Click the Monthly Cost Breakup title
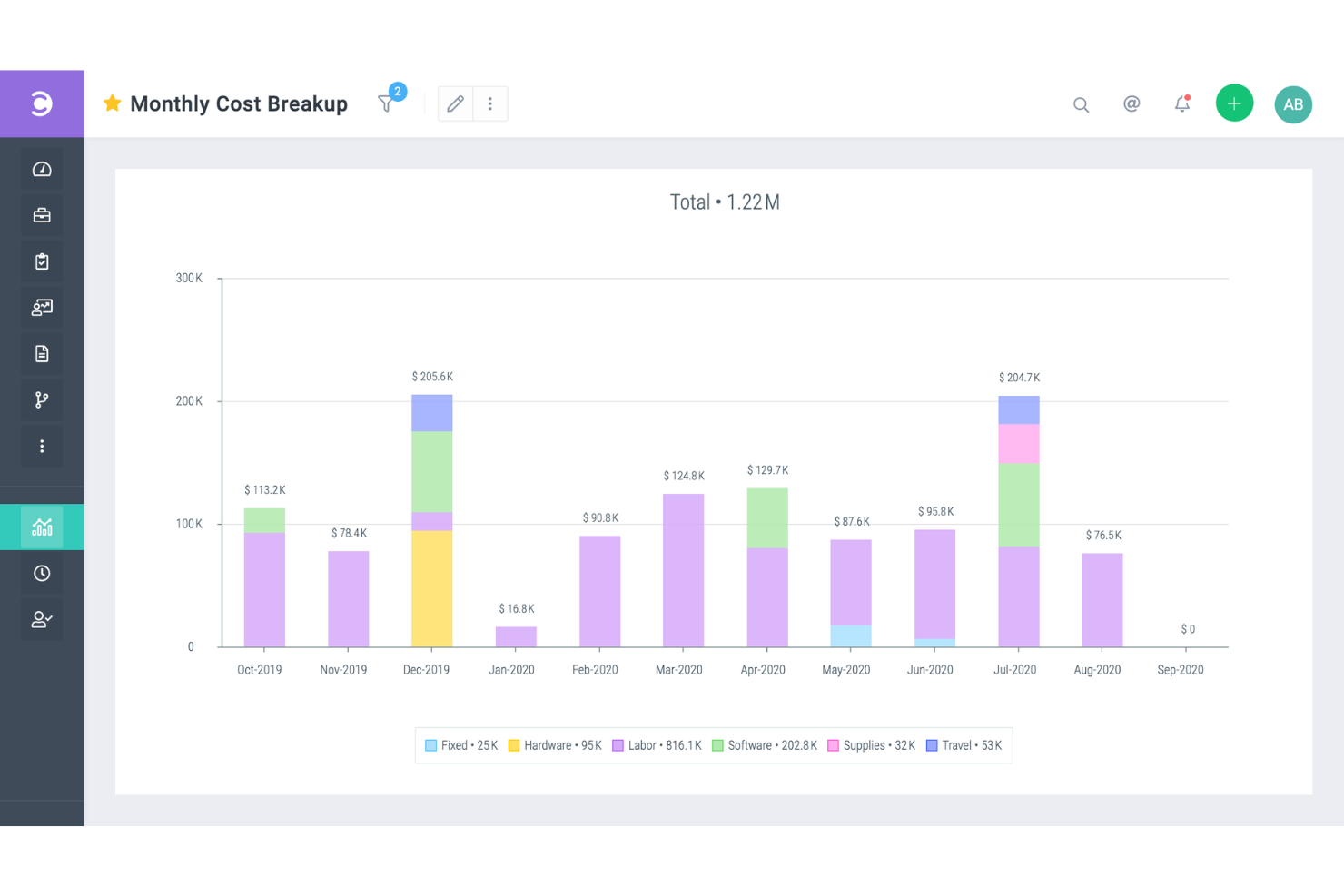Viewport: 1344px width, 896px height. [x=239, y=103]
